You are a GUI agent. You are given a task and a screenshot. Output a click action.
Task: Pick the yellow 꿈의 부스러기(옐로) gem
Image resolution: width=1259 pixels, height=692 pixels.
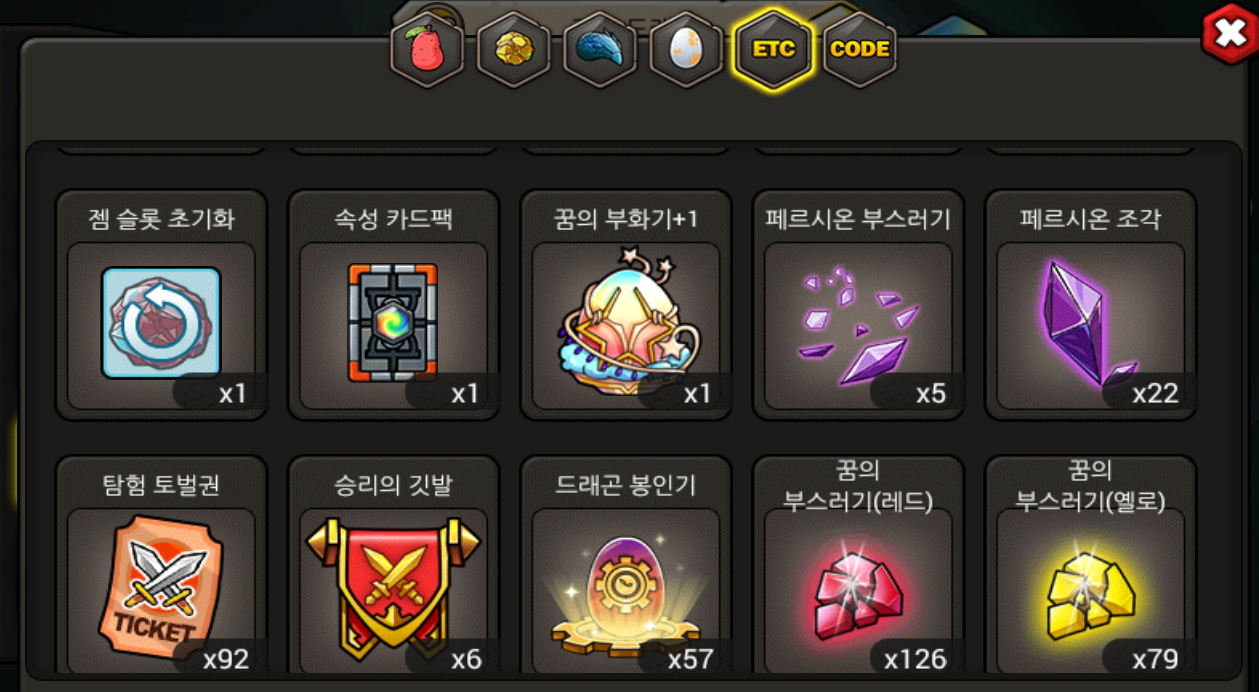coord(1090,596)
